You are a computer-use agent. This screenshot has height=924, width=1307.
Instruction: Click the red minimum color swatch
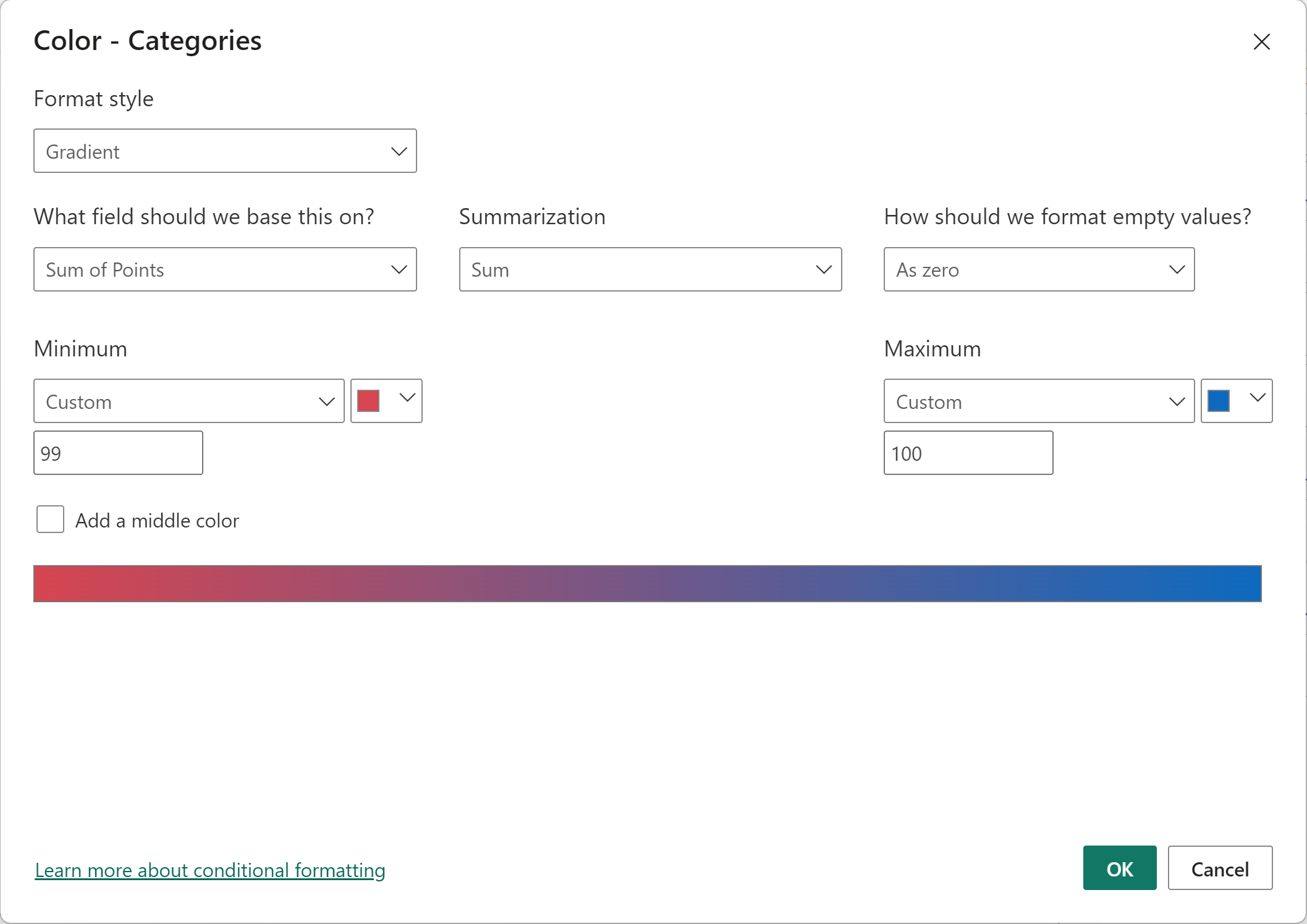[368, 401]
